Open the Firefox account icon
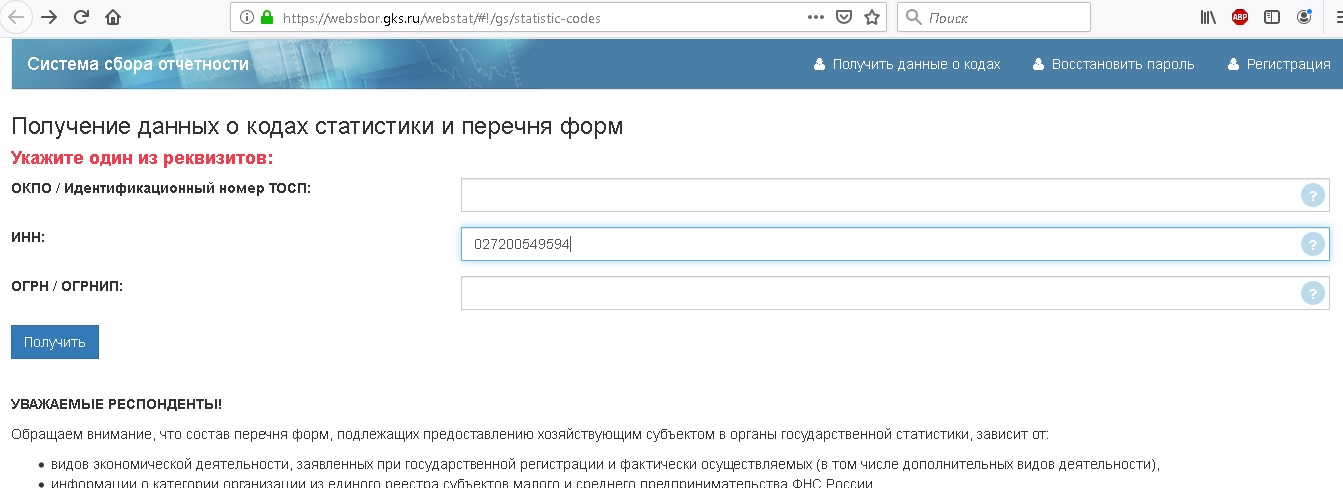 1304,17
